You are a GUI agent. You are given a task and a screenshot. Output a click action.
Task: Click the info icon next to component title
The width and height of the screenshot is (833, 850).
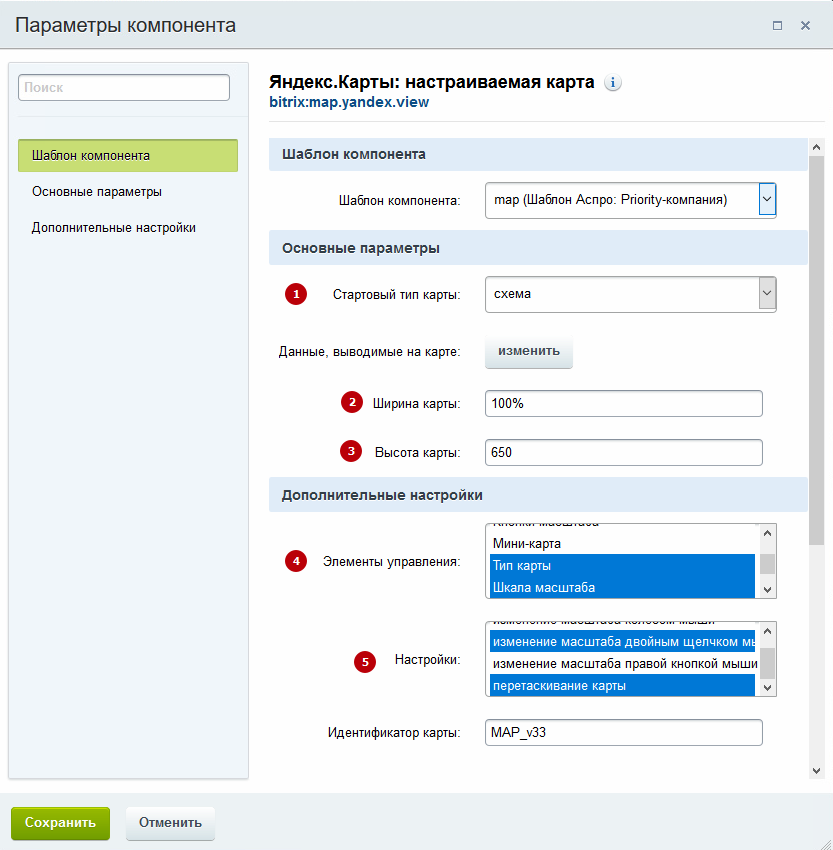coord(612,82)
